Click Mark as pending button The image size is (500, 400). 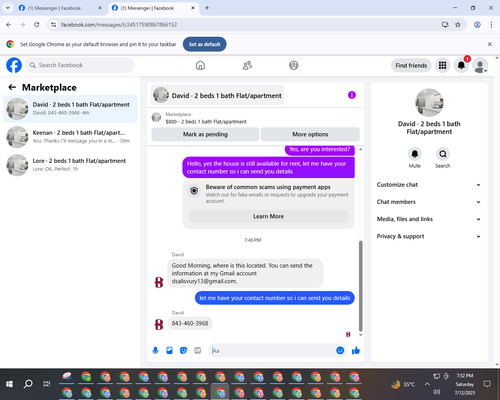[x=205, y=134]
